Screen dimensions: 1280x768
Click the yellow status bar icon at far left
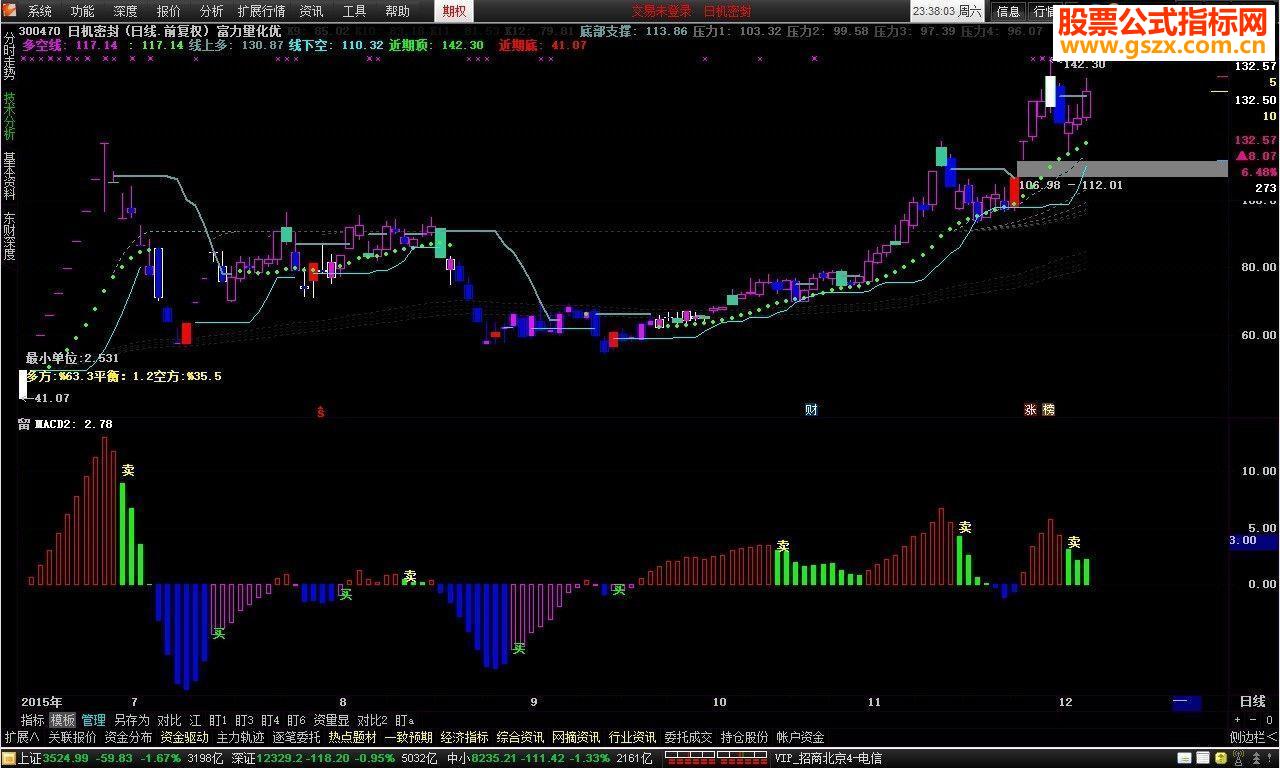pyautogui.click(x=9, y=758)
